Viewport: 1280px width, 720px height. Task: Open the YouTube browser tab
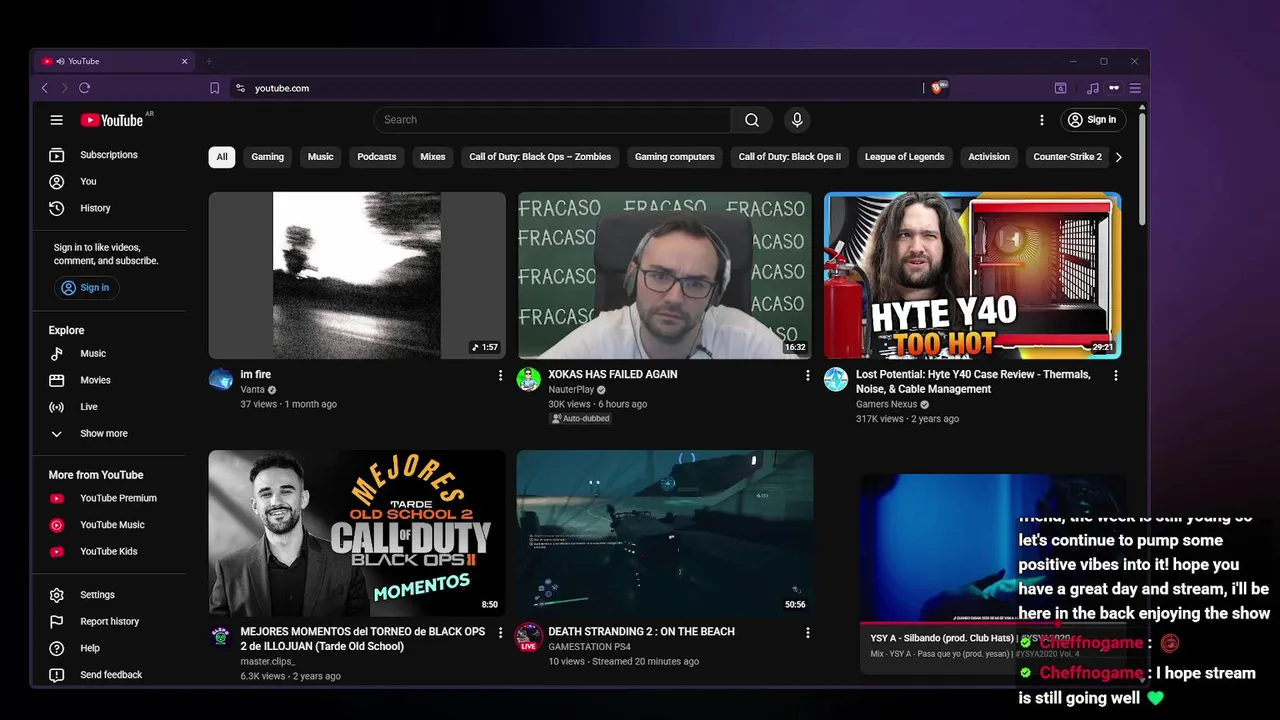pos(115,61)
